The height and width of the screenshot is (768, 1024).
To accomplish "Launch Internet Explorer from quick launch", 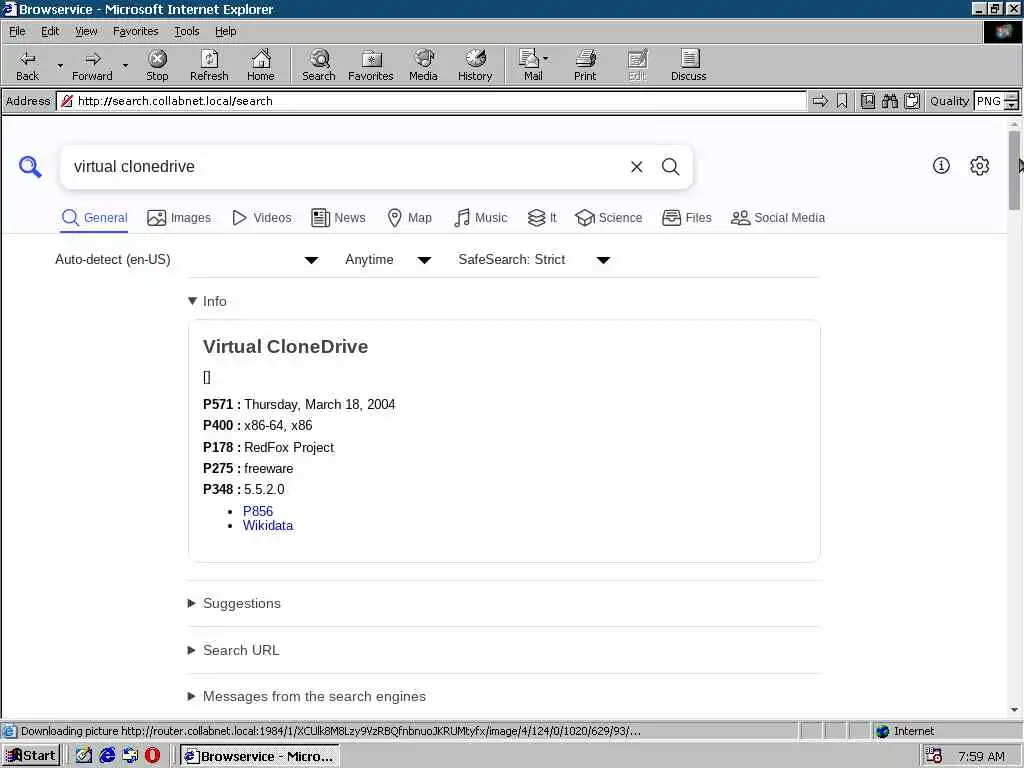I will (107, 756).
